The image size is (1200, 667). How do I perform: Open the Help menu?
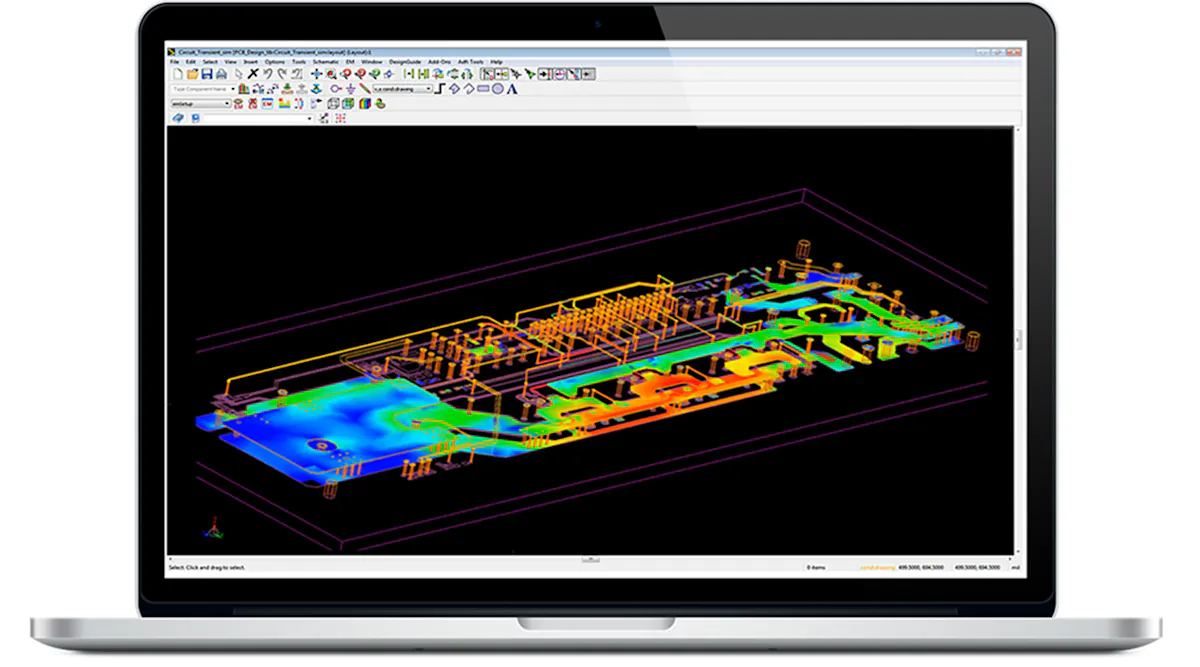click(x=496, y=62)
